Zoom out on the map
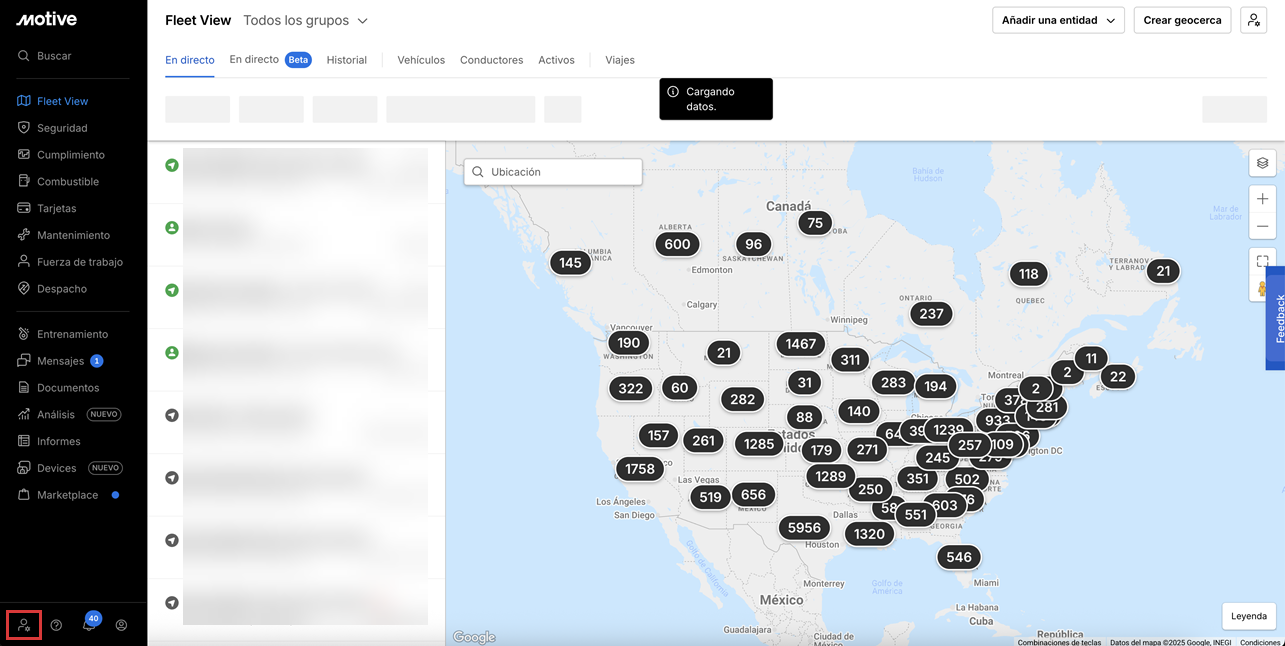This screenshot has width=1285, height=646. [x=1262, y=226]
